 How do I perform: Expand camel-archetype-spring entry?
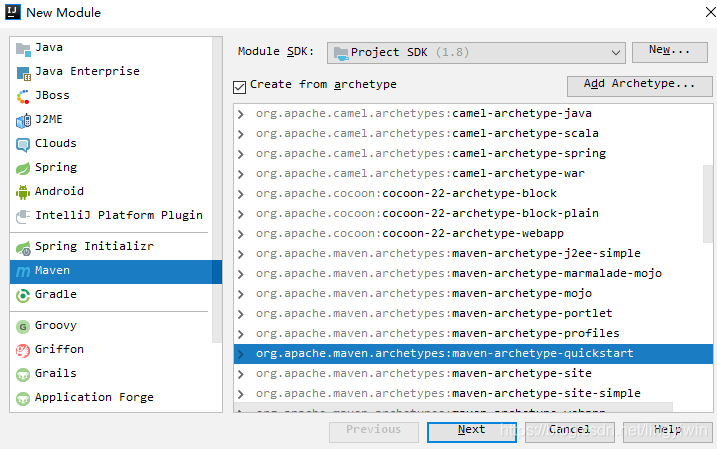[241, 155]
